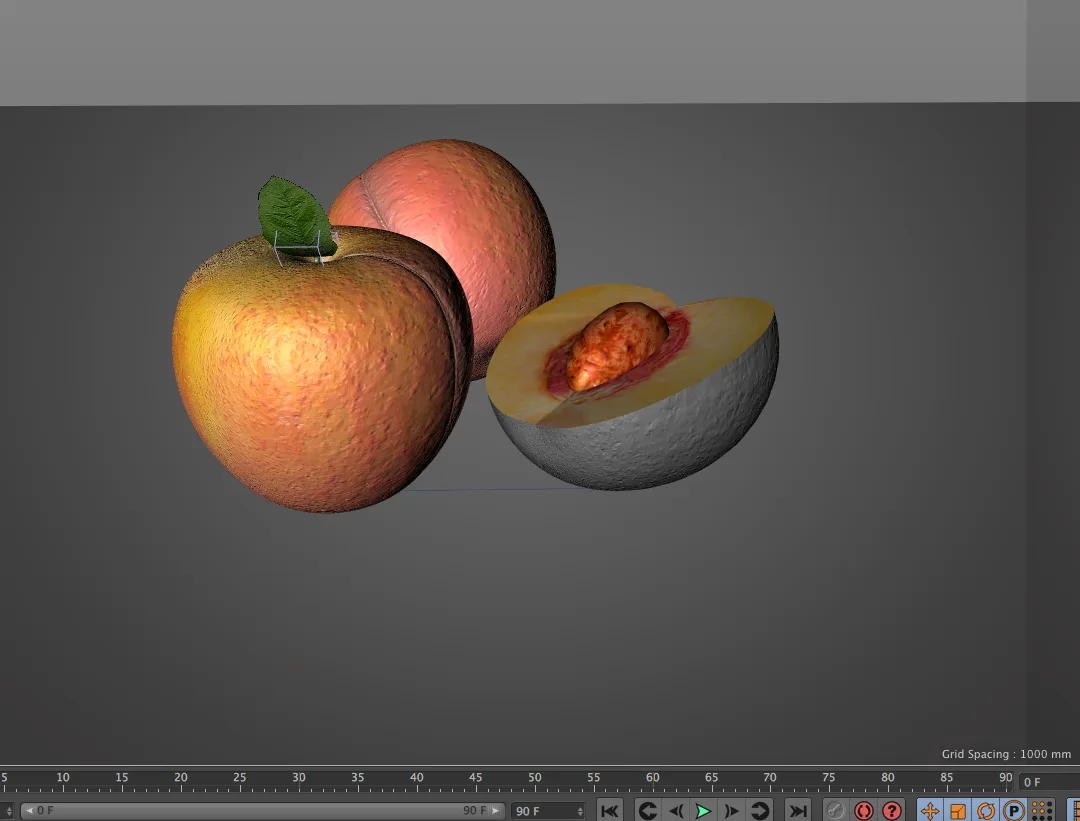Click the preview range slider bar
The height and width of the screenshot is (821, 1080).
click(x=262, y=811)
